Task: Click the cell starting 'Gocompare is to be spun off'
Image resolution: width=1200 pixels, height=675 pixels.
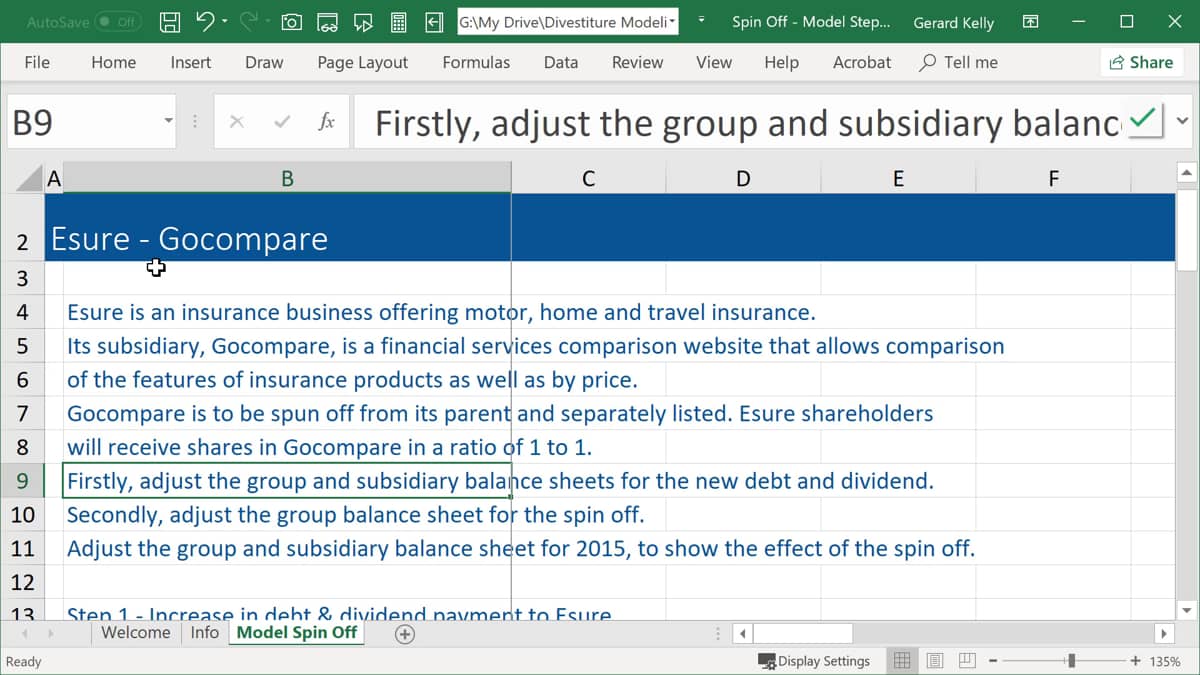Action: (x=287, y=413)
